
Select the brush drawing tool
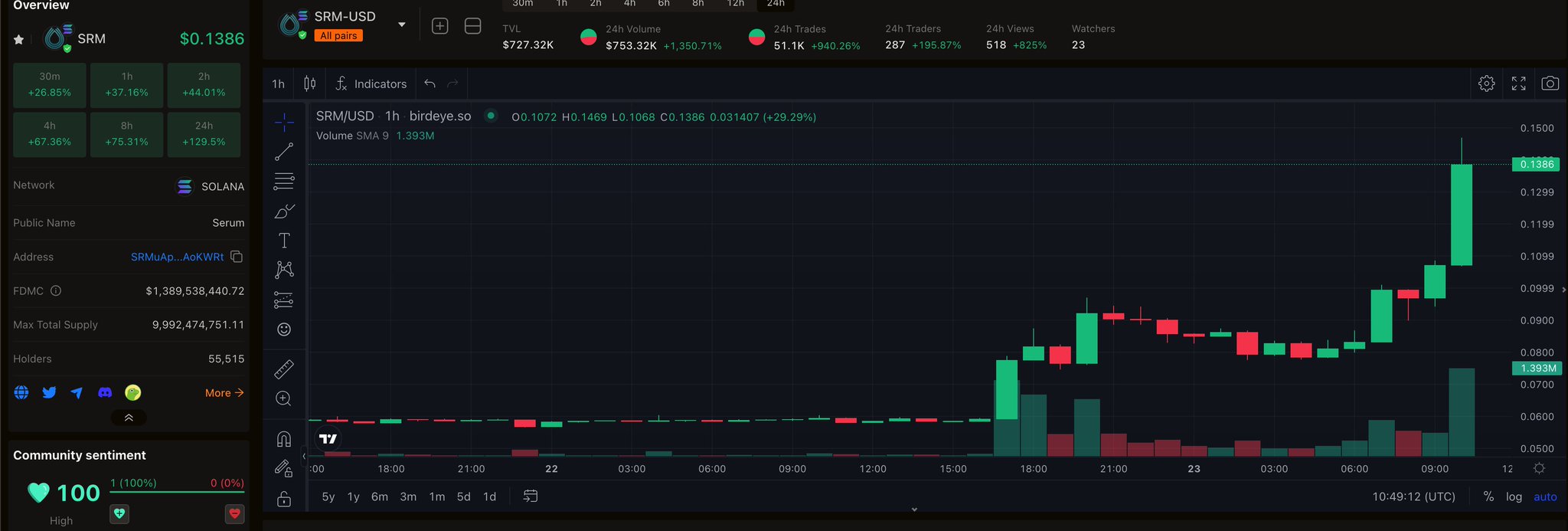click(284, 211)
